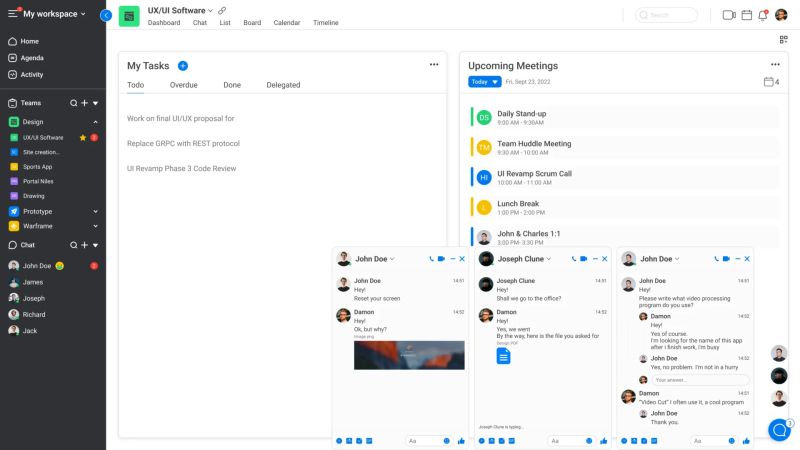Start a new chat with the Chat plus icon
This screenshot has height=450, width=800.
pyautogui.click(x=85, y=245)
